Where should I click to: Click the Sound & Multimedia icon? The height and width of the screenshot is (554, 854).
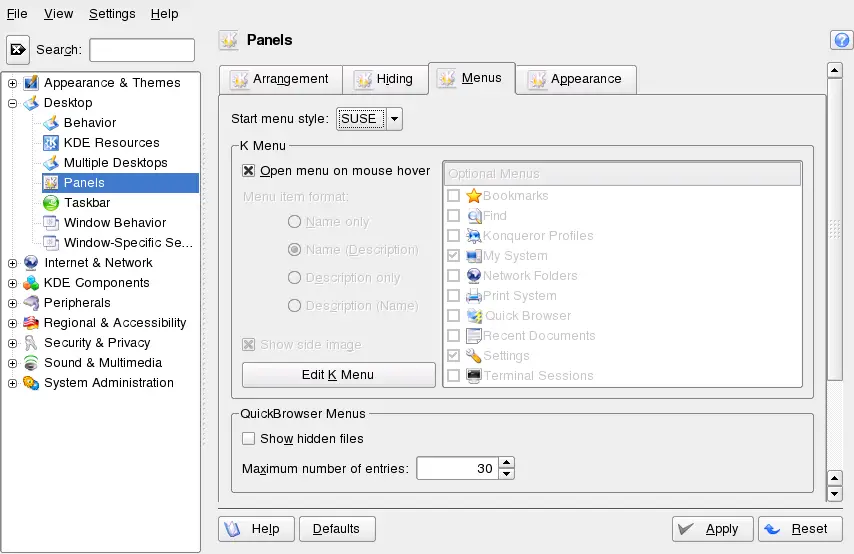pos(31,363)
